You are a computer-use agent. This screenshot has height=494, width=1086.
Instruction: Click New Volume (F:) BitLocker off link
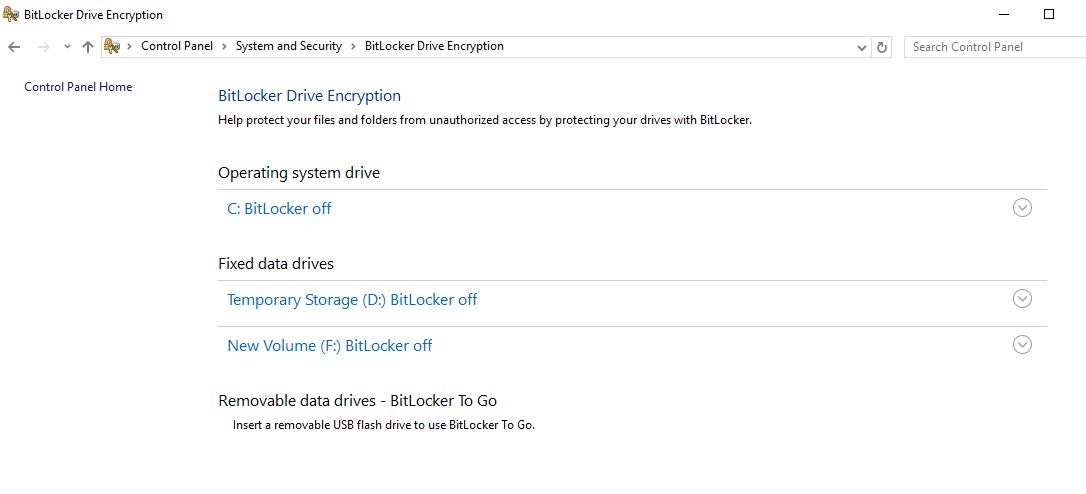pyautogui.click(x=330, y=346)
